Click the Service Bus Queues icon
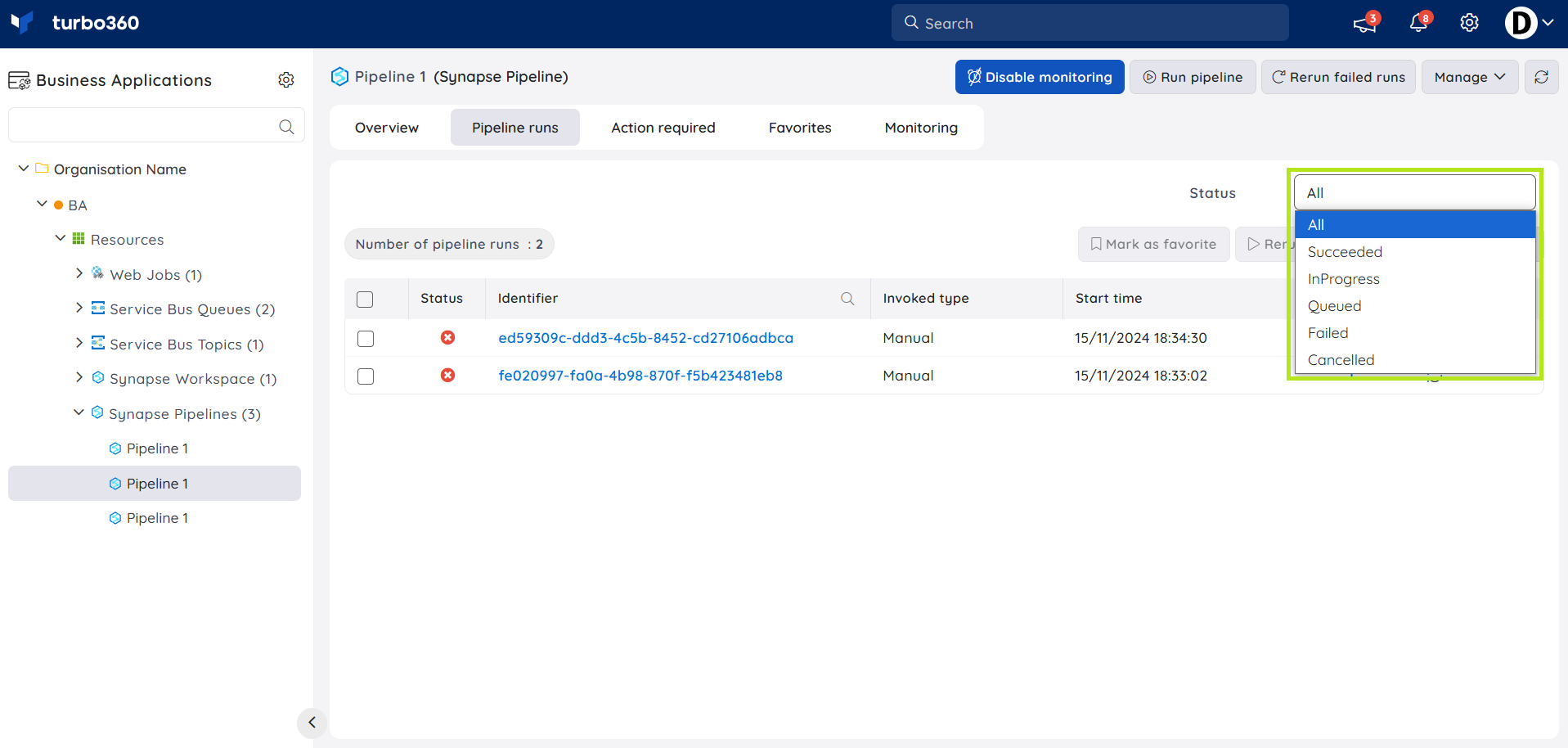 click(97, 308)
